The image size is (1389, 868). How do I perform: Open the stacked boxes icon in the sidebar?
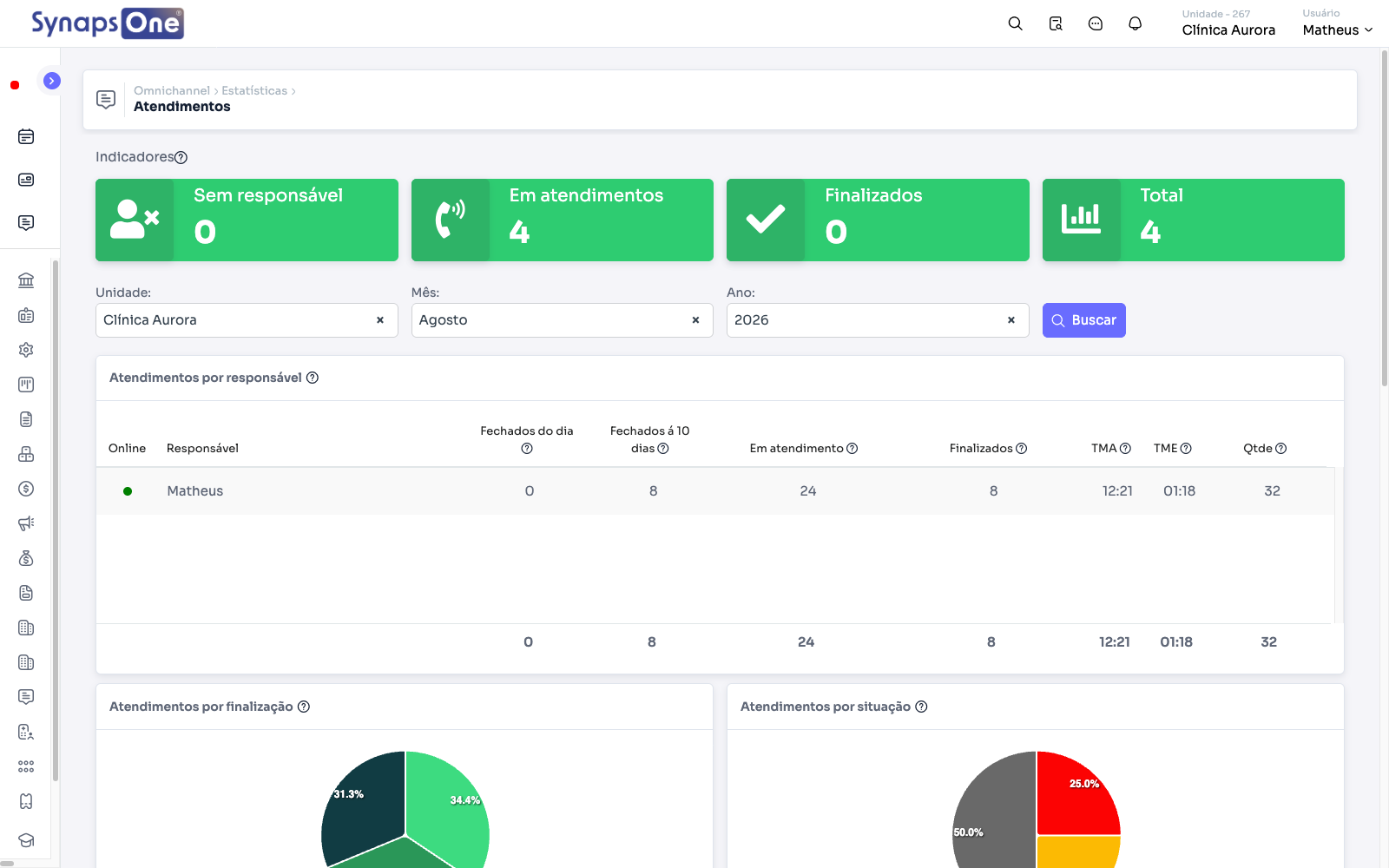pos(26,454)
